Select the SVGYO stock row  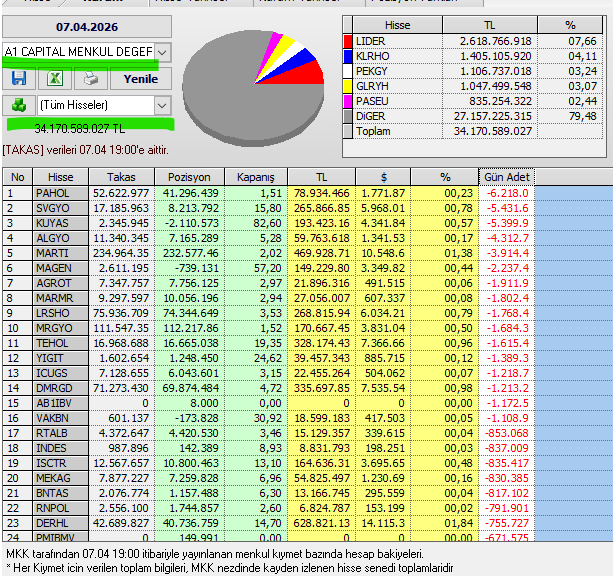268,208
